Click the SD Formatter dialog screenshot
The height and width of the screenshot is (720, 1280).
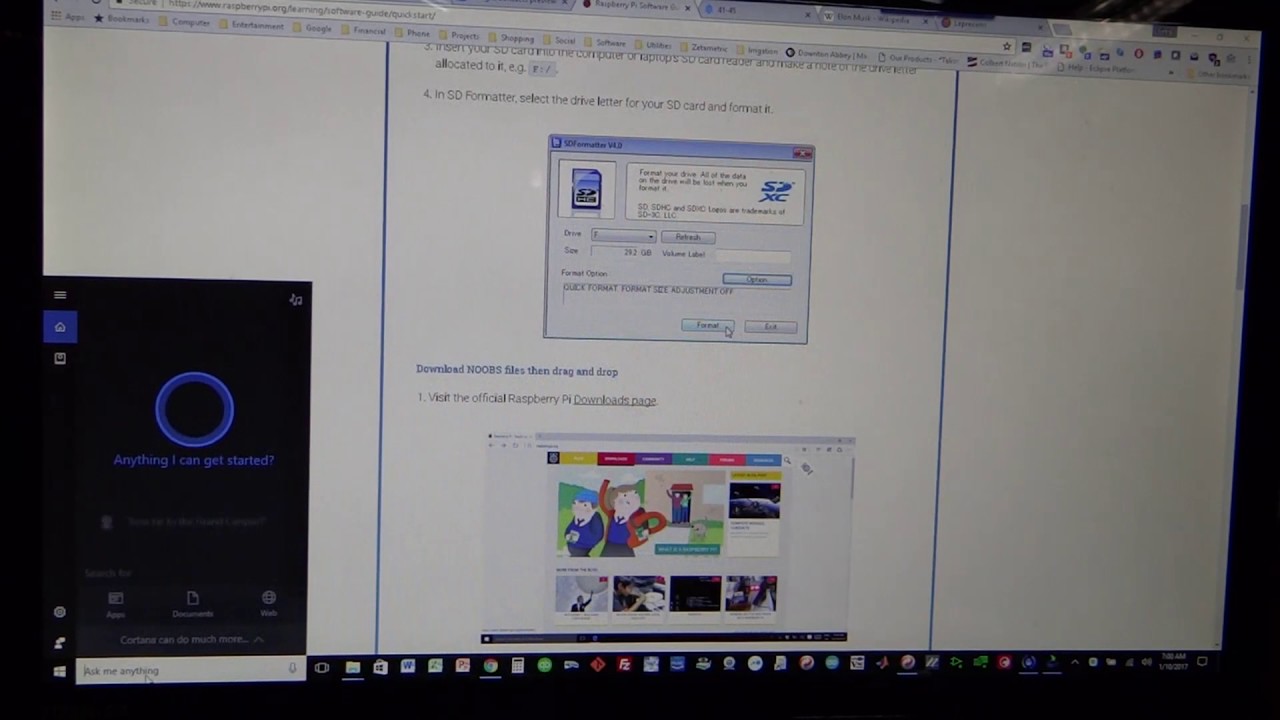[x=678, y=240]
